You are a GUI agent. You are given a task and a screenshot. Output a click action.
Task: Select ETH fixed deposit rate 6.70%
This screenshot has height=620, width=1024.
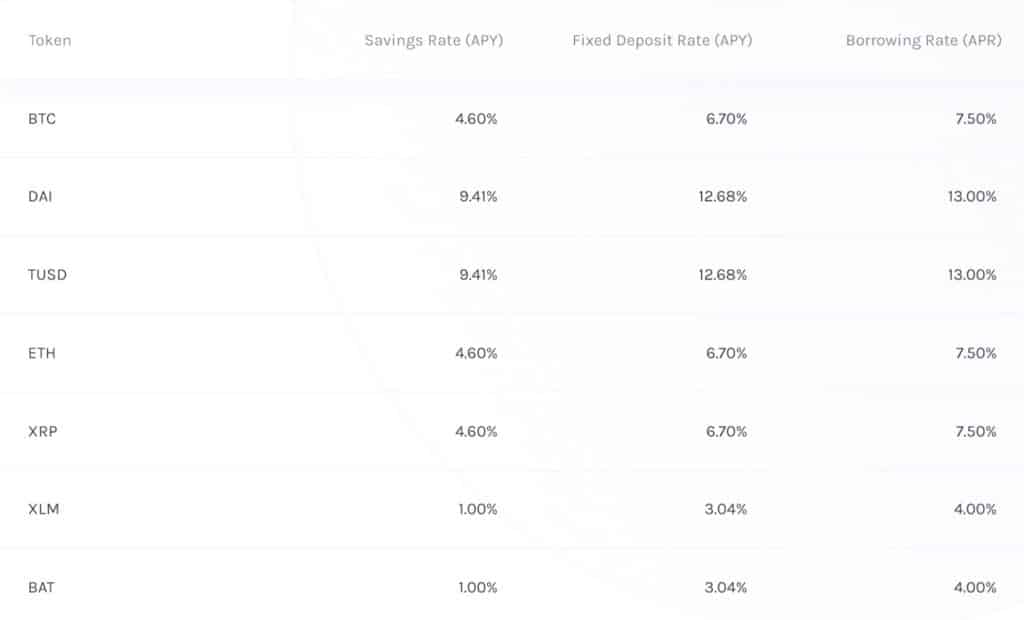tap(726, 353)
